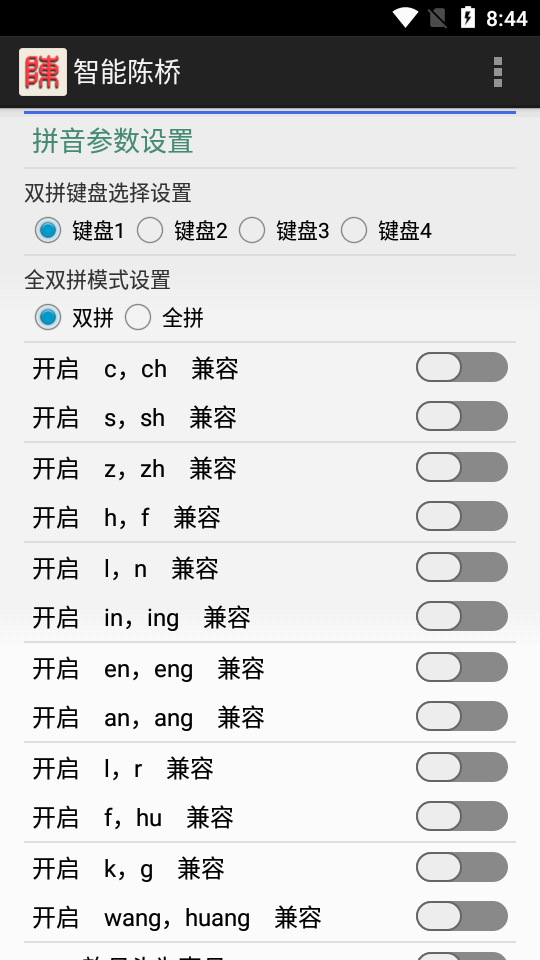Toggle wang, huang compatibility switch
Image resolution: width=540 pixels, height=960 pixels.
462,917
